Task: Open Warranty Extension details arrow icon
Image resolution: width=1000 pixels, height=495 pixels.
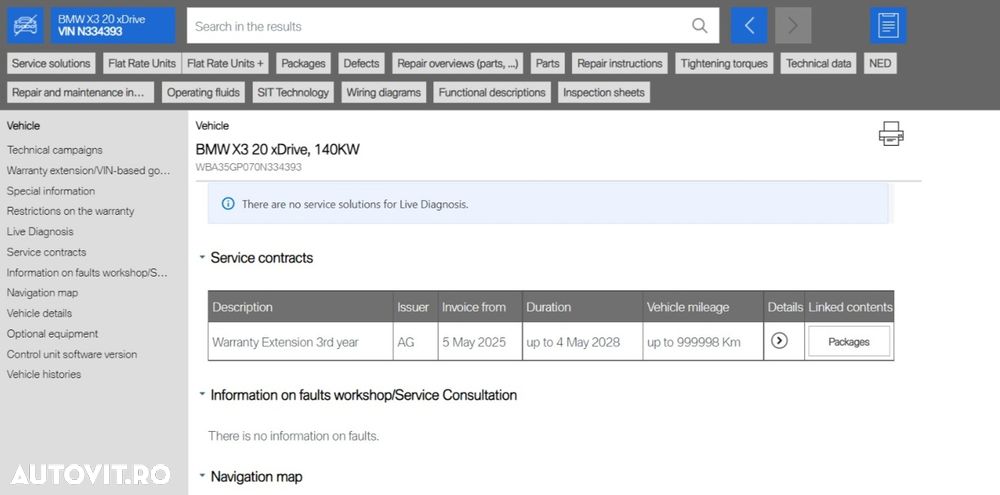Action: coord(779,341)
